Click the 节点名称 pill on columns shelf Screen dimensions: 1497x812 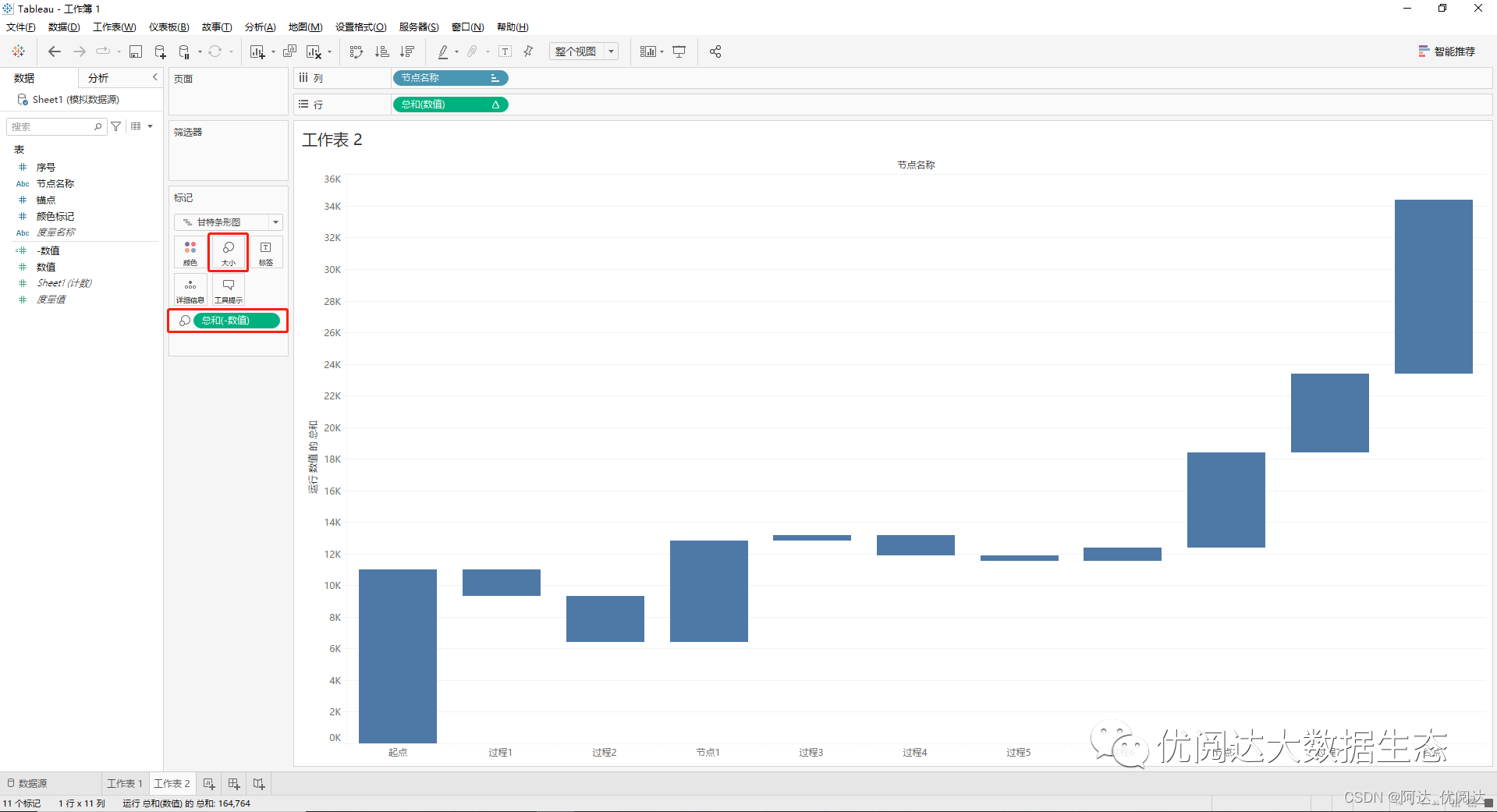[x=450, y=78]
